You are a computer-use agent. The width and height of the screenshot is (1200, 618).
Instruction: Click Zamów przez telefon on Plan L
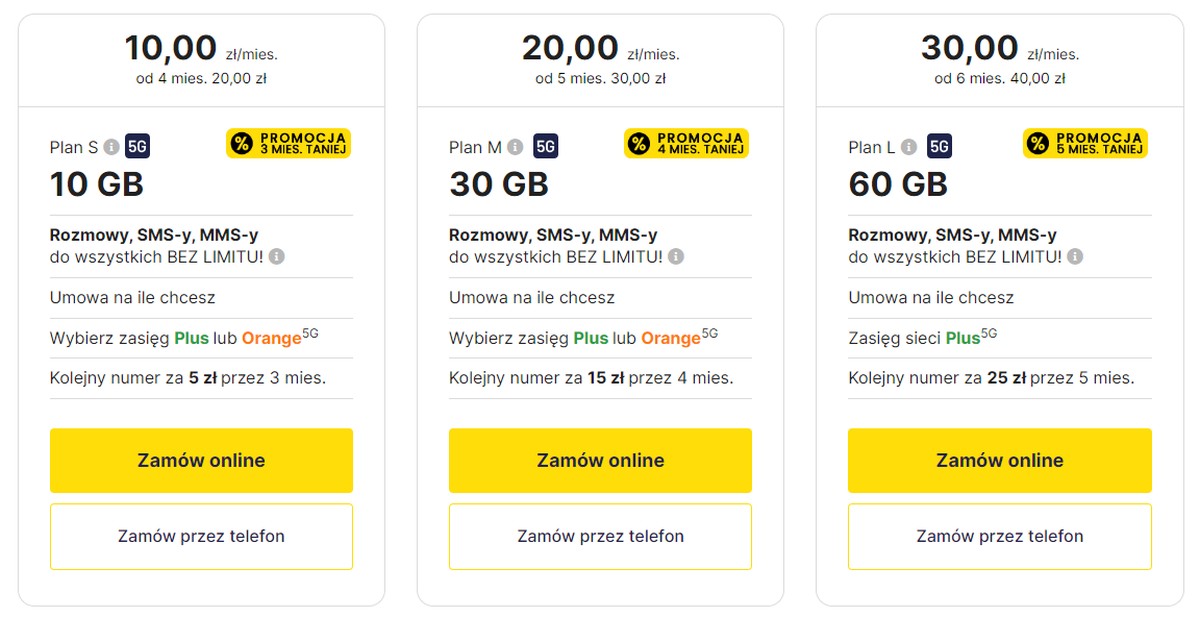click(999, 537)
